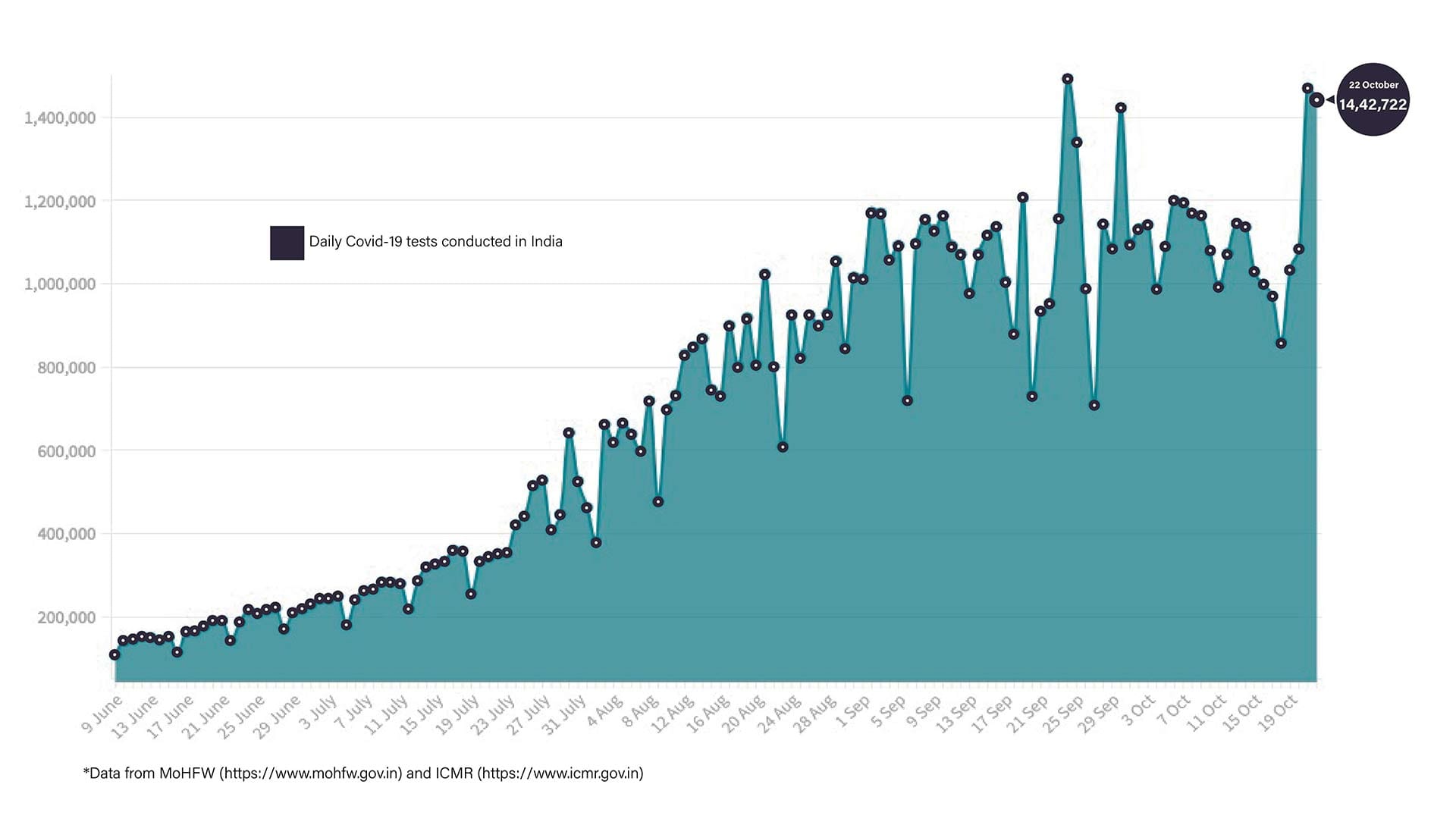The height and width of the screenshot is (819, 1456).
Task: Click the mohfw.gov.in source URL
Action: tap(311, 773)
